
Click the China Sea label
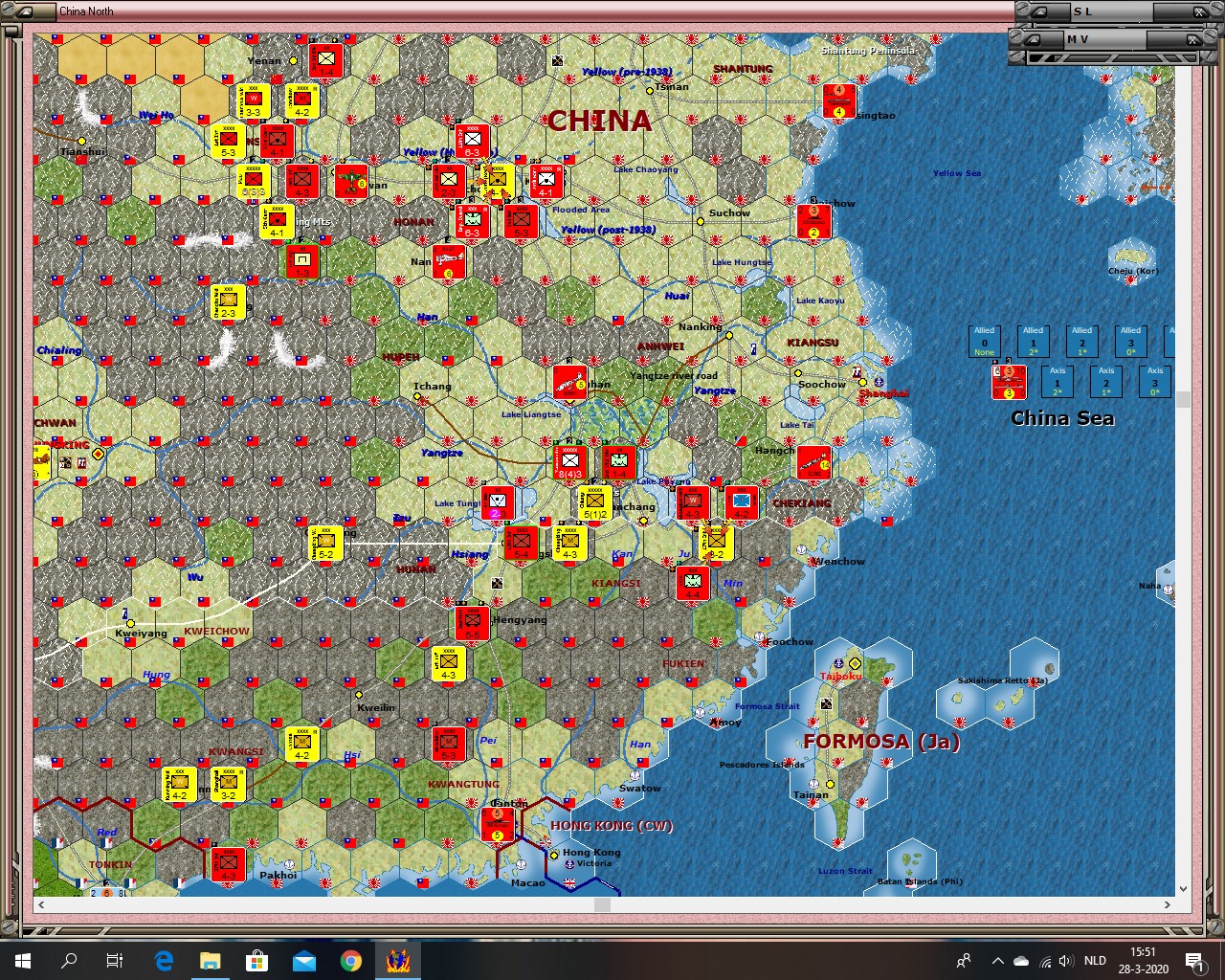[x=1062, y=418]
